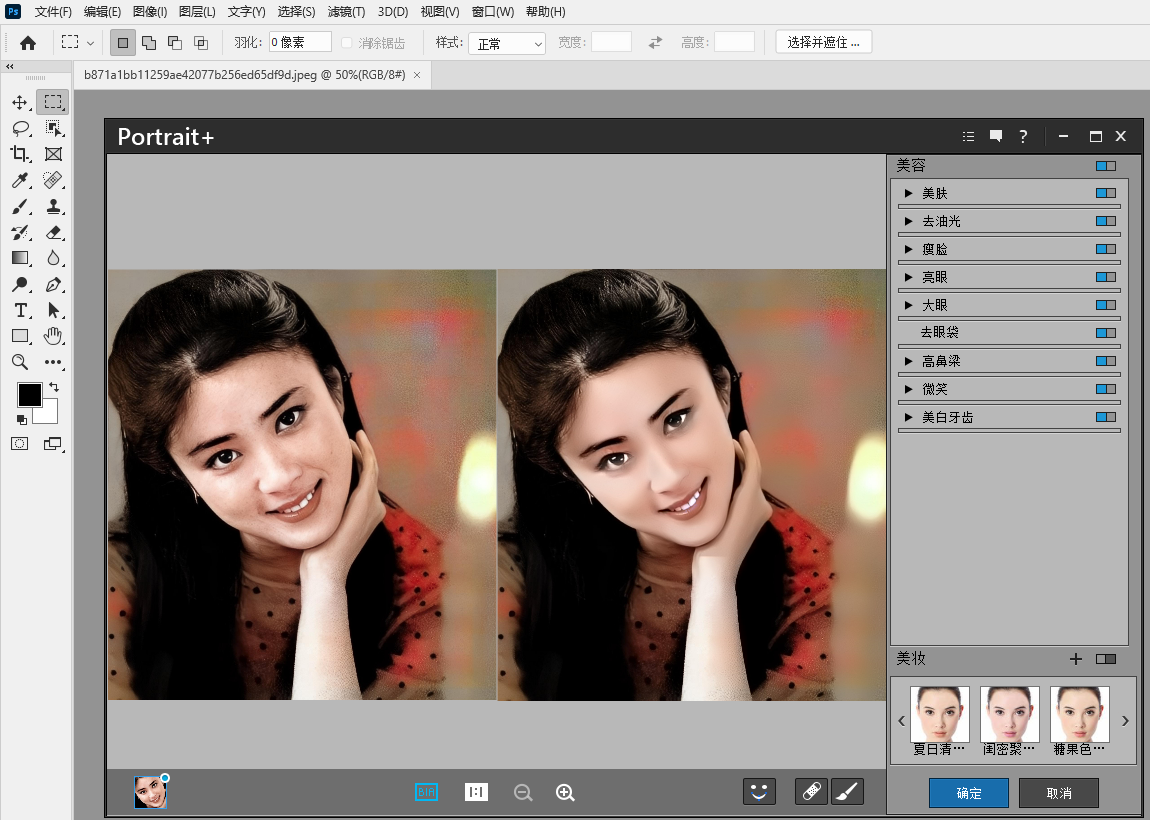Click the foreground color swatch

tap(29, 394)
